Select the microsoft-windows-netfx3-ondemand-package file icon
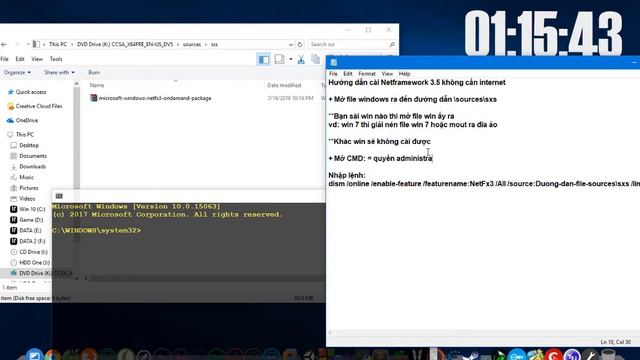This screenshot has width=640, height=360. coord(93,98)
